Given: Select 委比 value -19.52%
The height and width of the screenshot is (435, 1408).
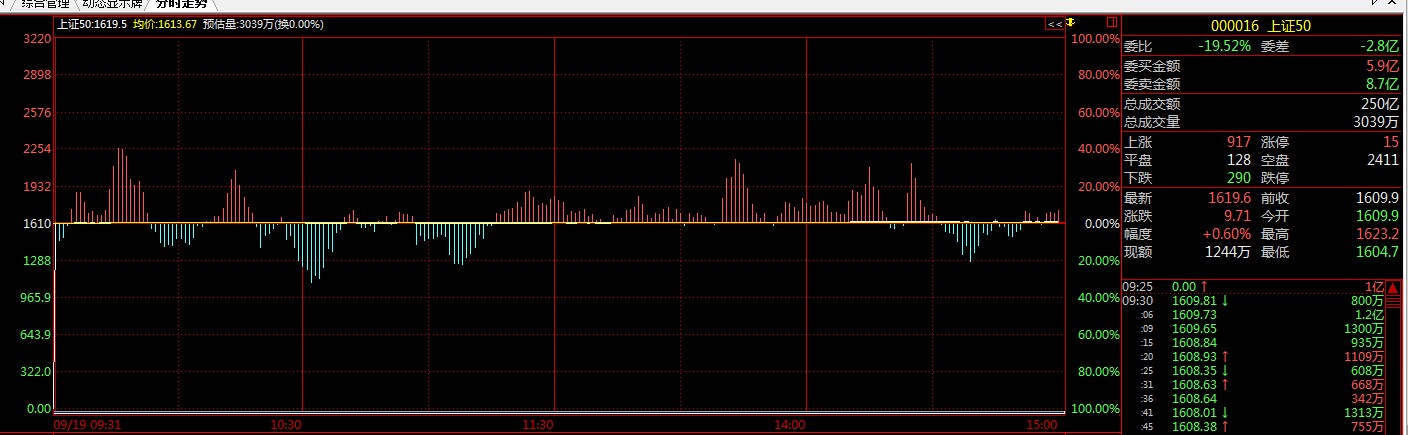Looking at the screenshot, I should 1225,46.
